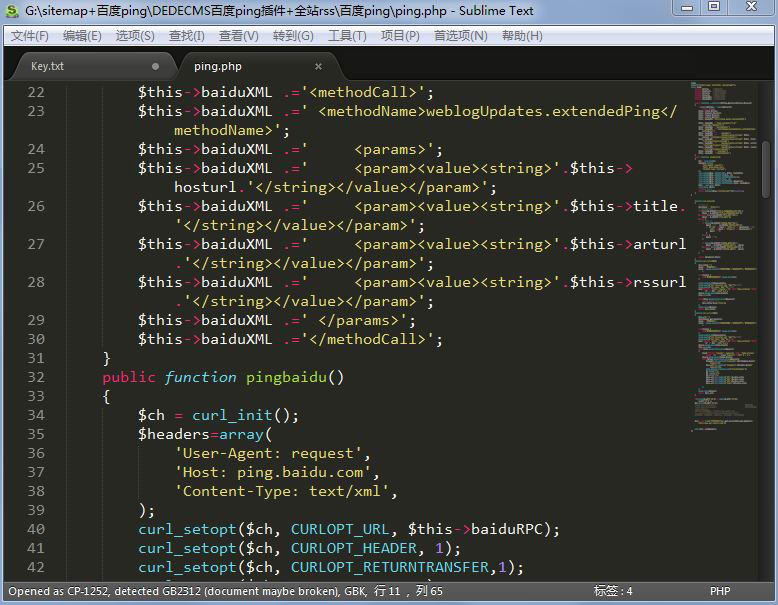
Task: Open the 首选项(N) preferences menu
Action: [460, 35]
